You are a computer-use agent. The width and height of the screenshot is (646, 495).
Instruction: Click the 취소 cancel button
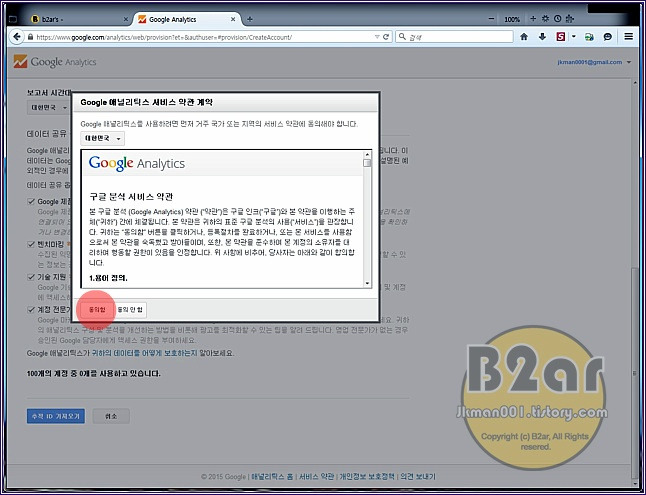pyautogui.click(x=111, y=416)
